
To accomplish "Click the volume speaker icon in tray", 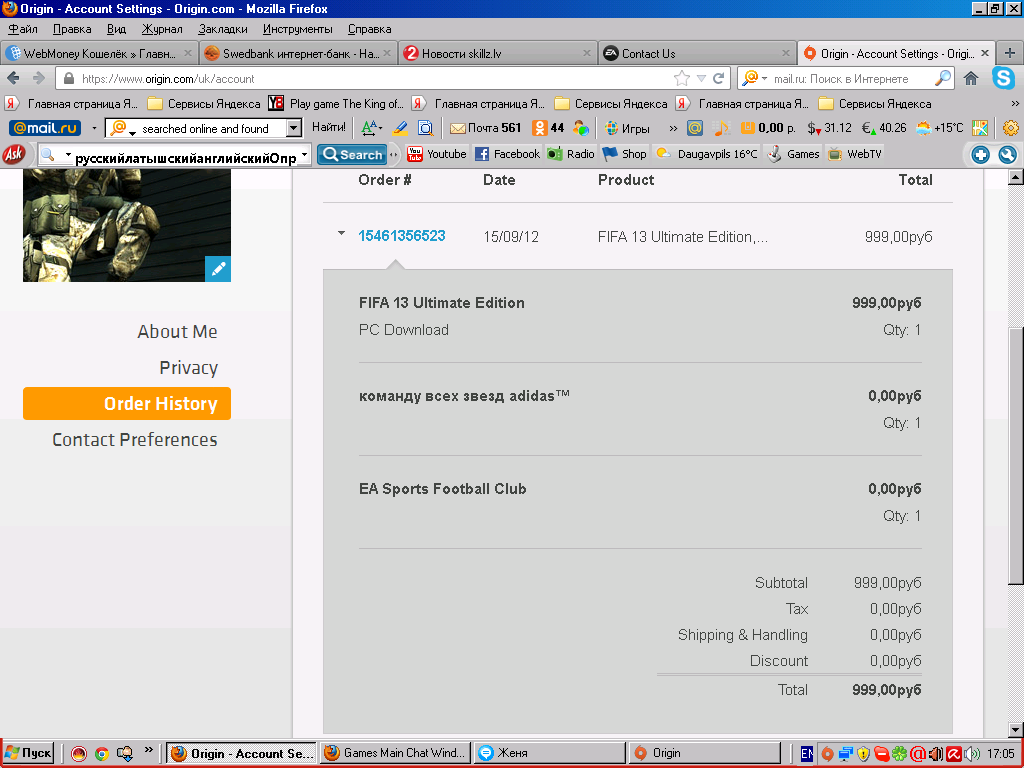I will tap(972, 754).
